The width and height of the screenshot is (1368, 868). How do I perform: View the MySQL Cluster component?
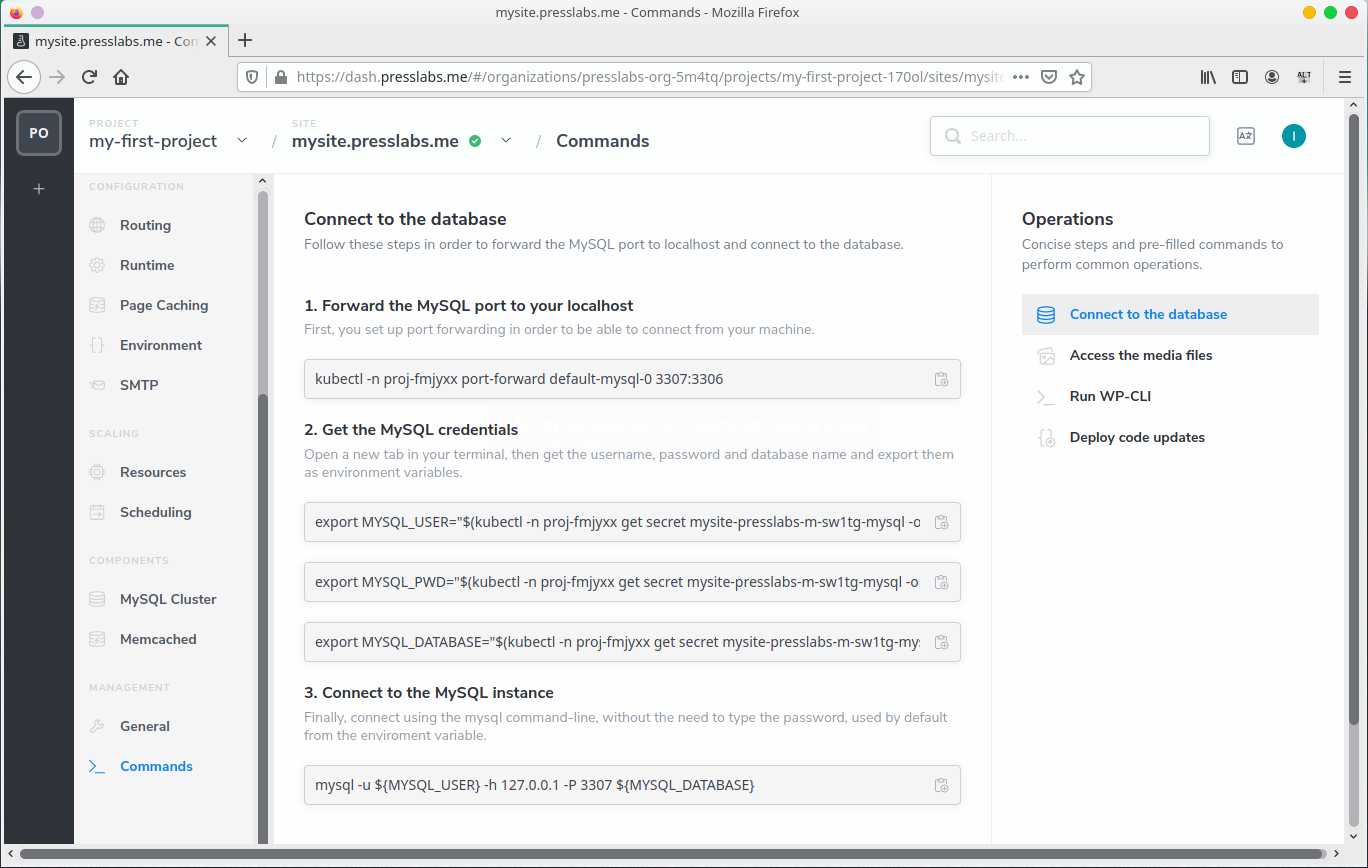(168, 599)
